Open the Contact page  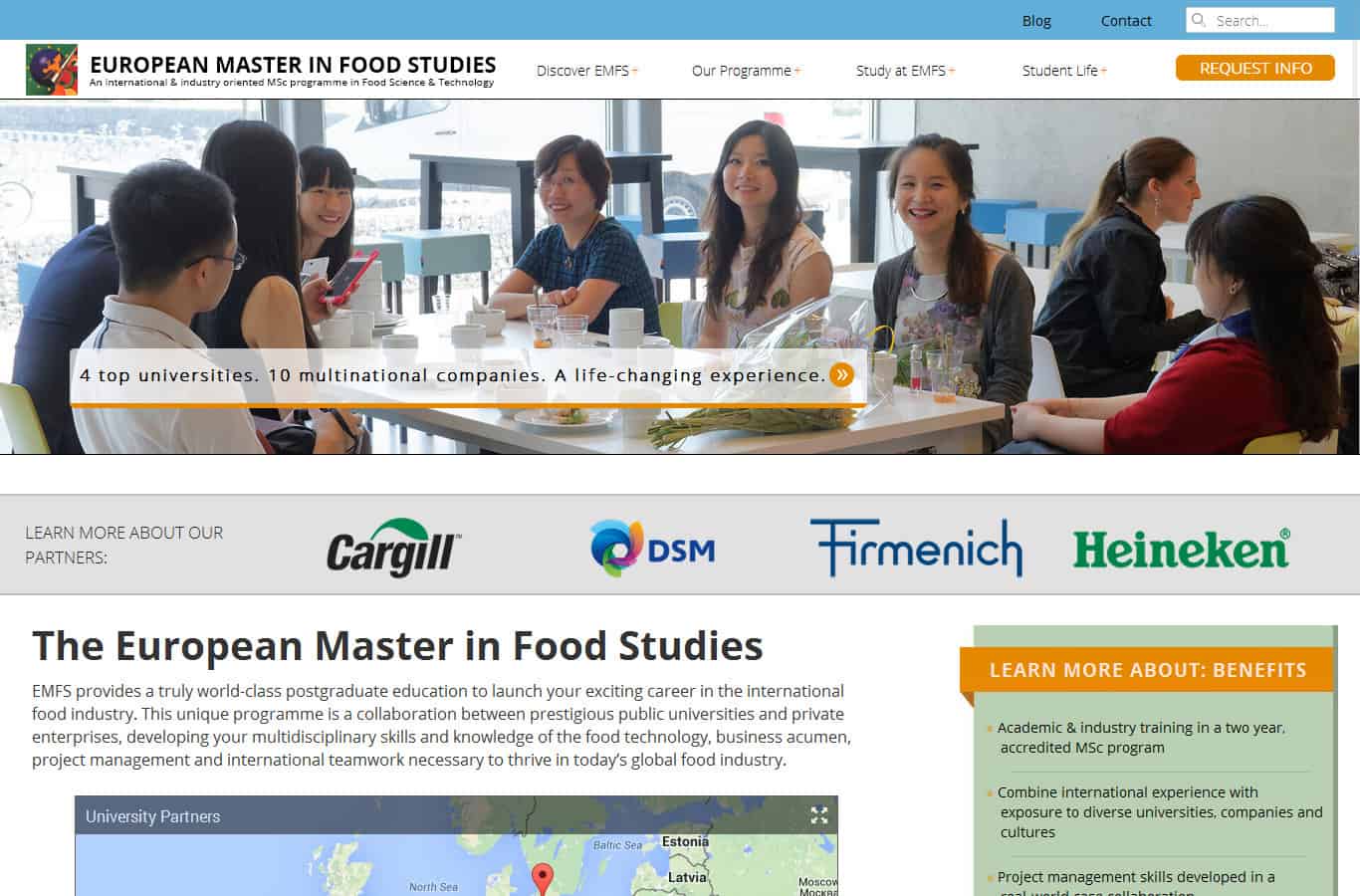1126,21
